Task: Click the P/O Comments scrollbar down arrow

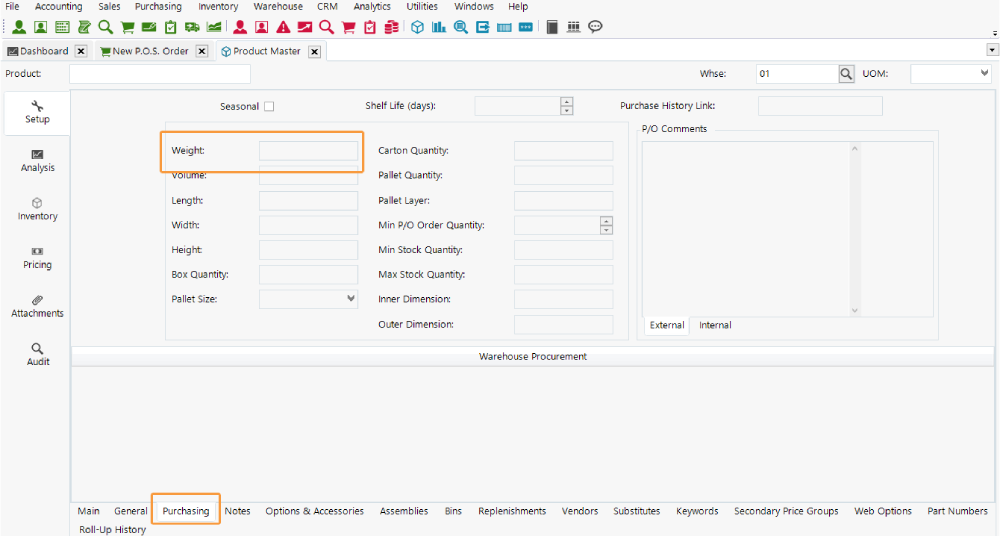Action: [x=855, y=311]
